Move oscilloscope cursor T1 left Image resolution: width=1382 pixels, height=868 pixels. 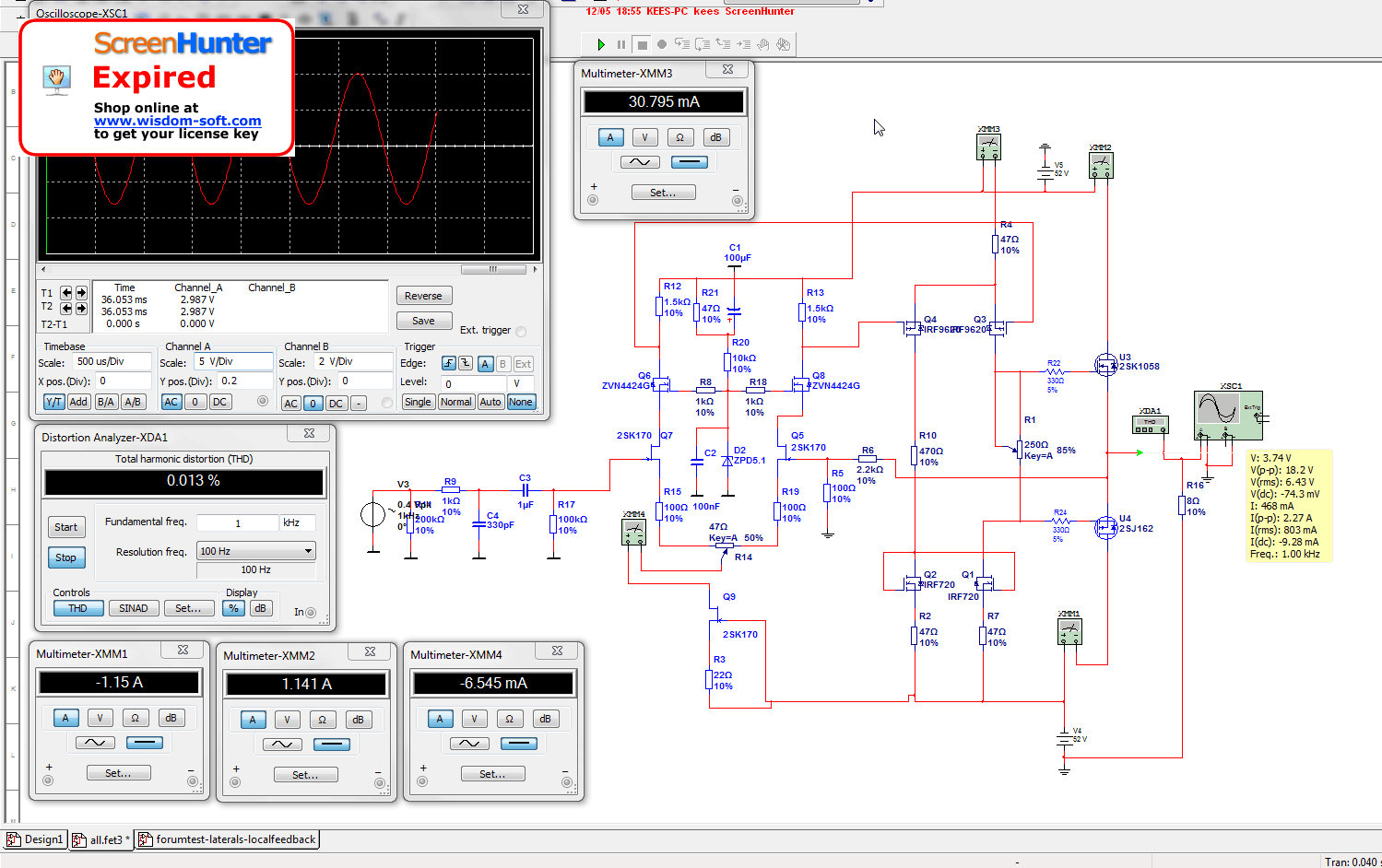click(66, 293)
